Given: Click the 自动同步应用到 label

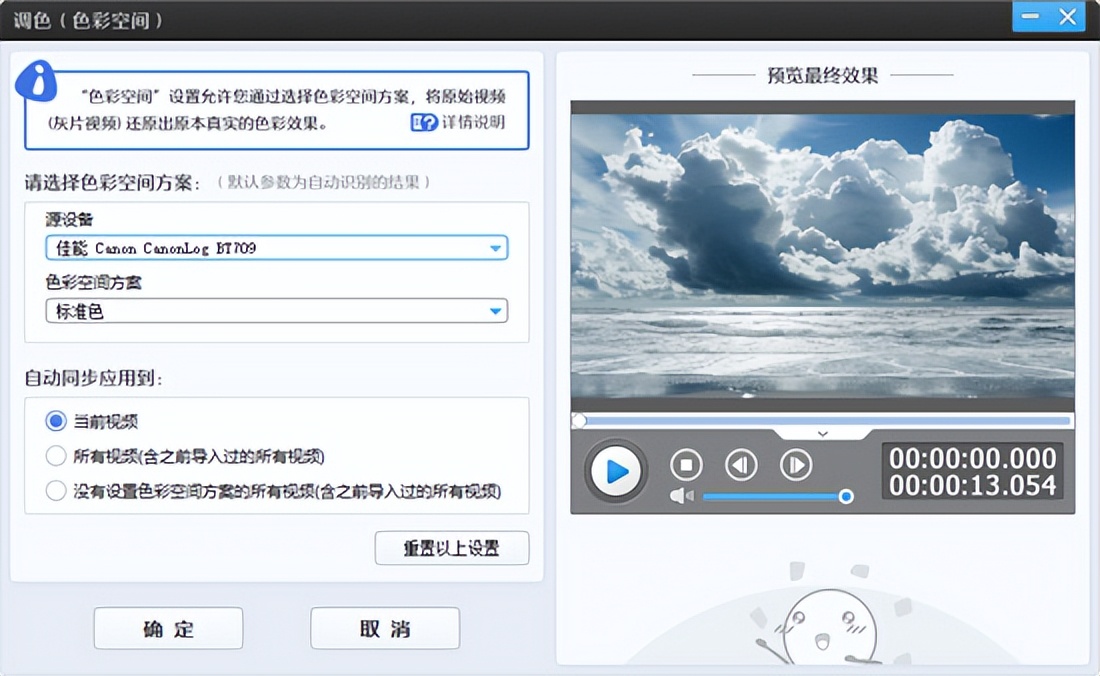Looking at the screenshot, I should [x=93, y=379].
